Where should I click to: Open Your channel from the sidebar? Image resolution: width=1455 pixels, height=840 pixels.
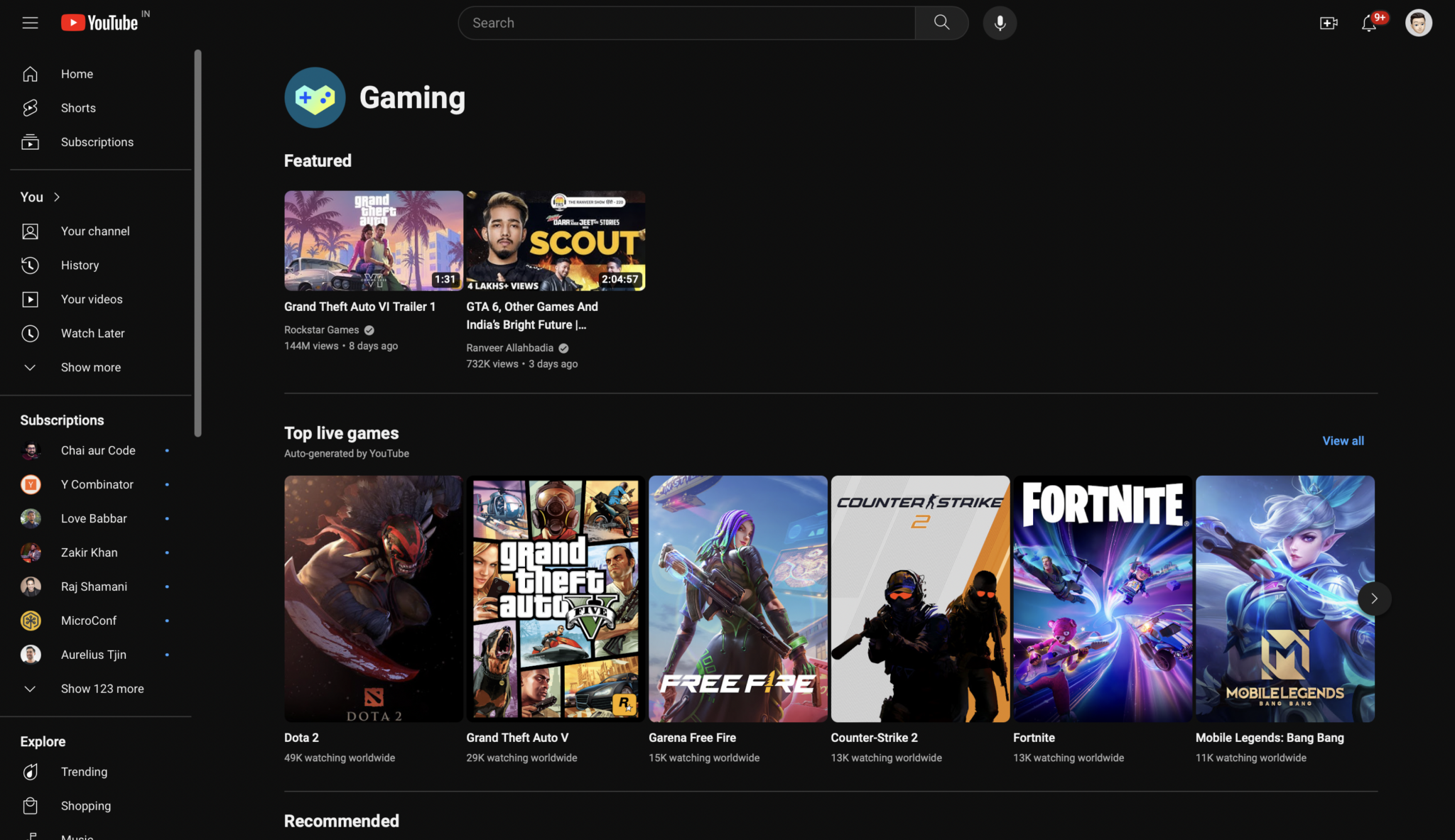[94, 231]
